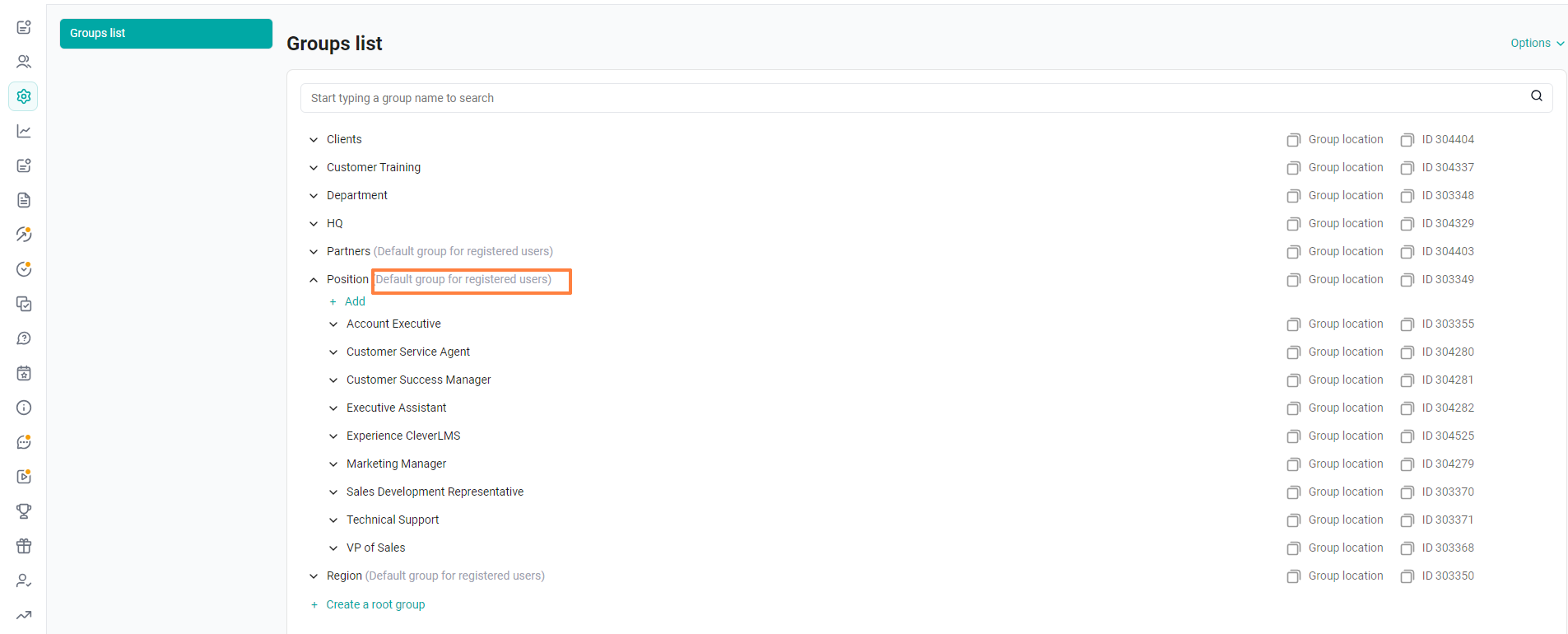Expand the Clients group chevron
This screenshot has height=634, width=1568.
(314, 140)
